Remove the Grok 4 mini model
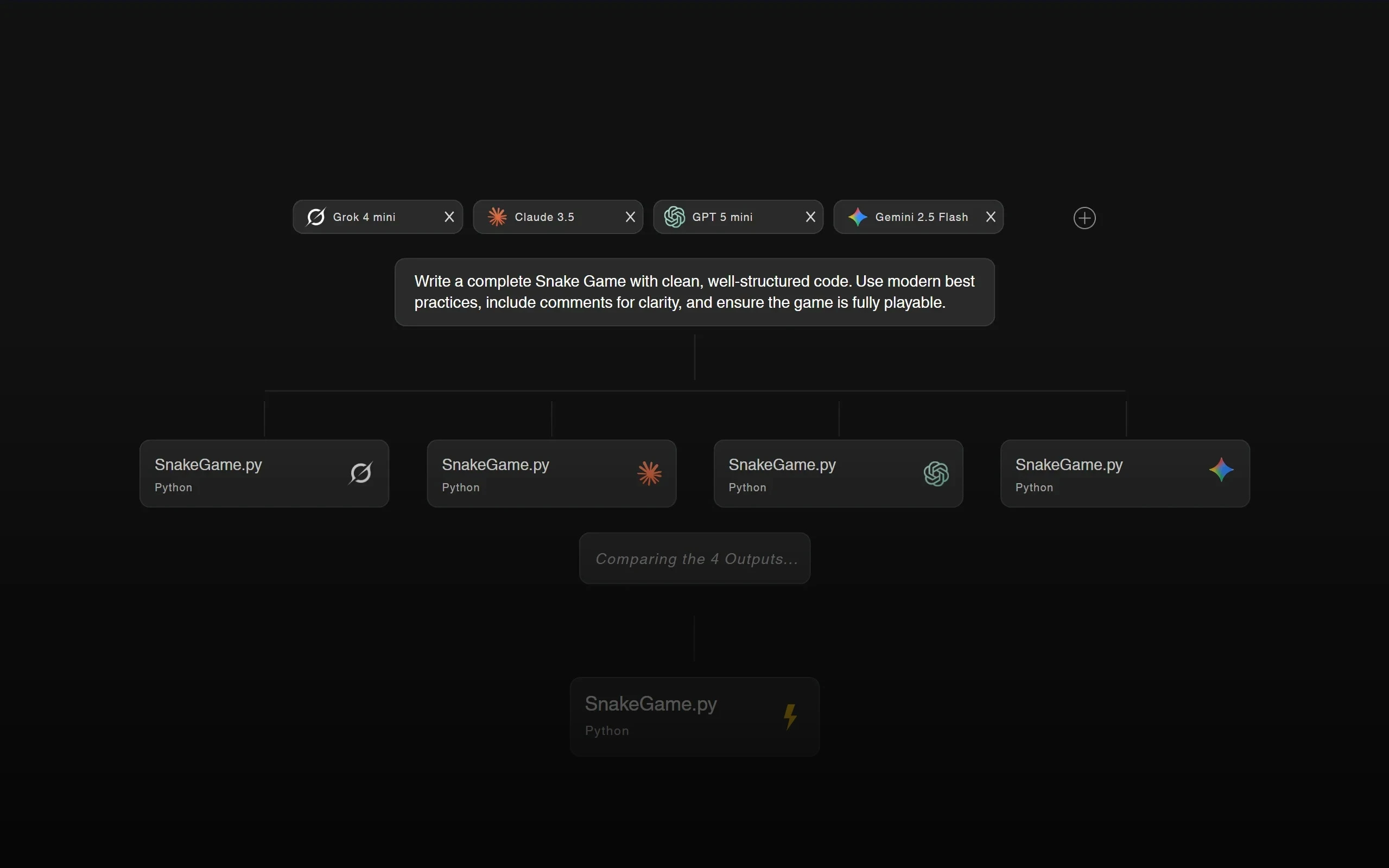This screenshot has width=1389, height=868. pyautogui.click(x=449, y=217)
